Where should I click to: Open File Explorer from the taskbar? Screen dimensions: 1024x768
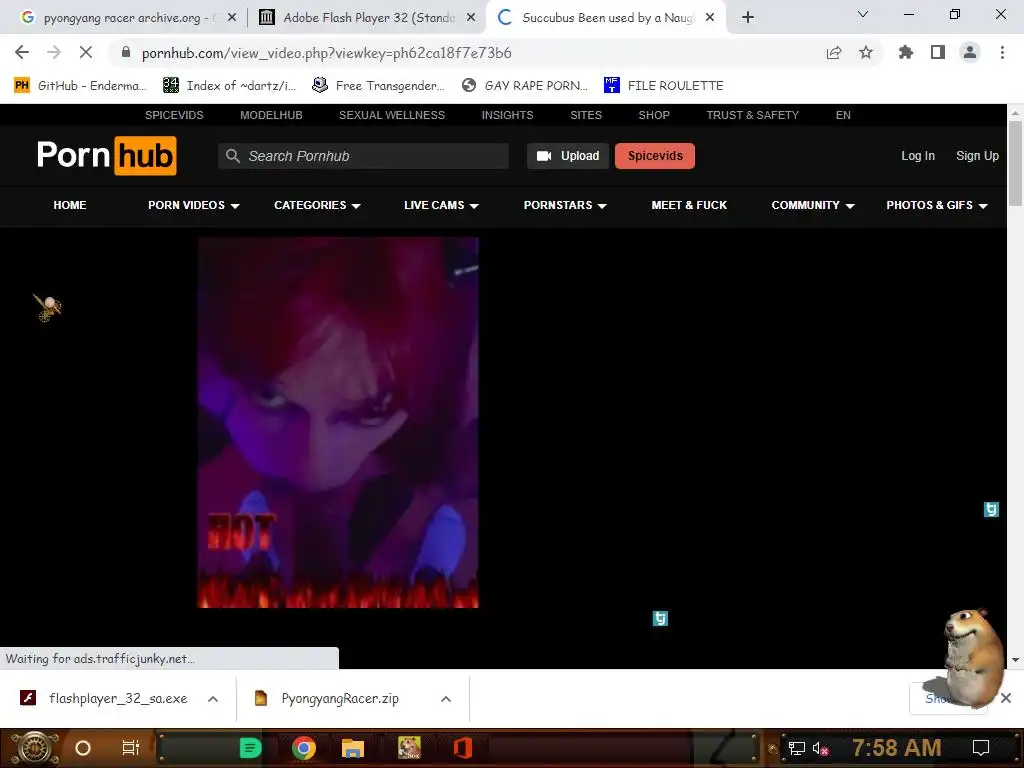[353, 748]
